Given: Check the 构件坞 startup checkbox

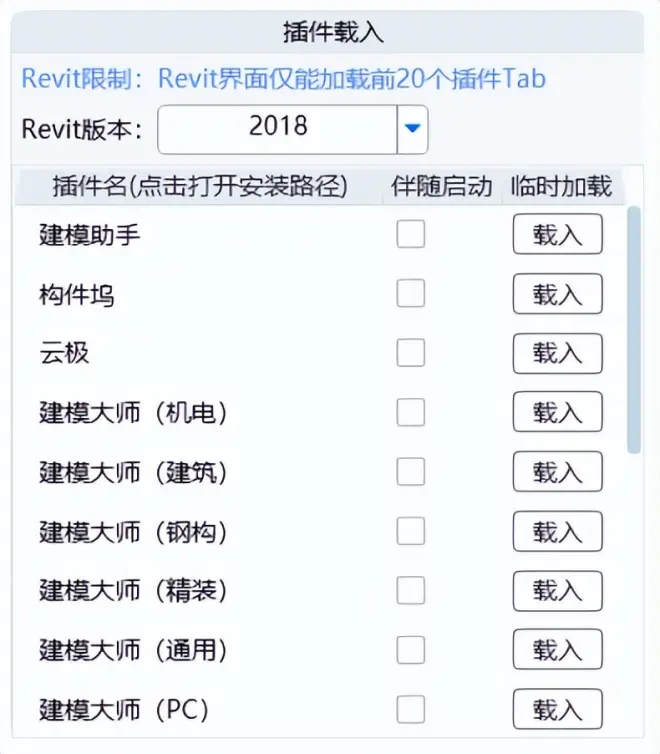Looking at the screenshot, I should [x=411, y=293].
